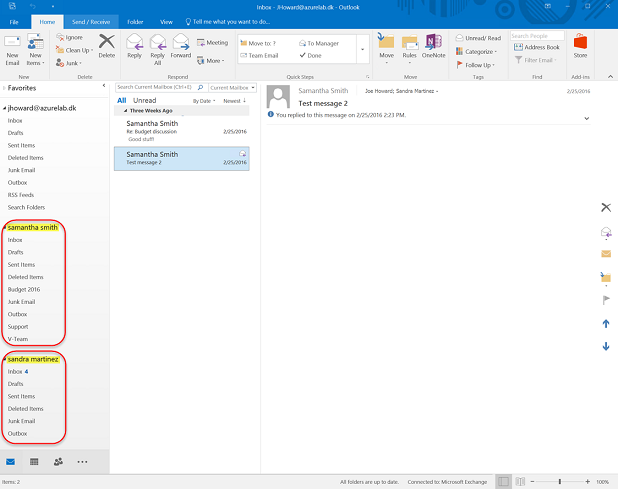Open the New Items menu
Viewport: 618px width, 489px height.
[35, 50]
